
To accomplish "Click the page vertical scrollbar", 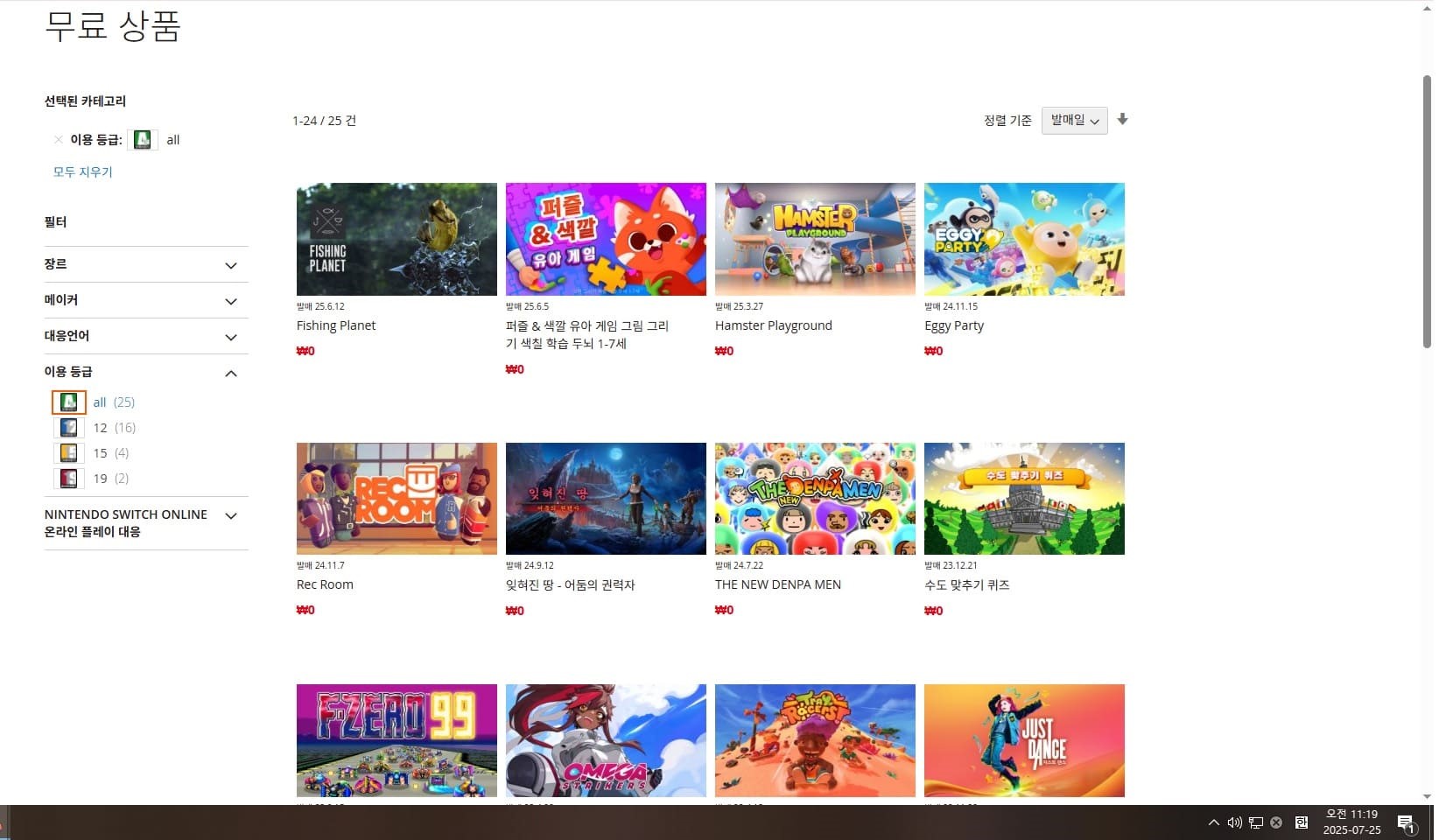I will (1427, 210).
